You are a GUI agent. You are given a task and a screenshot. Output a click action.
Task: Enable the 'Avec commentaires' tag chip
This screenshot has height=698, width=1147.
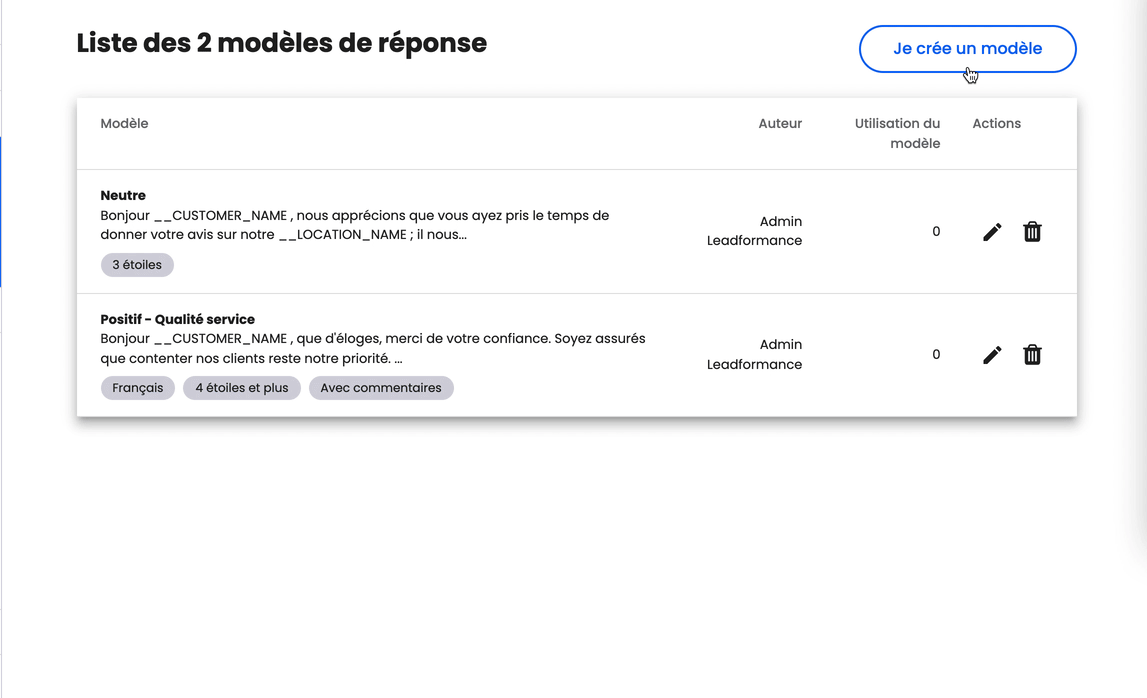381,387
